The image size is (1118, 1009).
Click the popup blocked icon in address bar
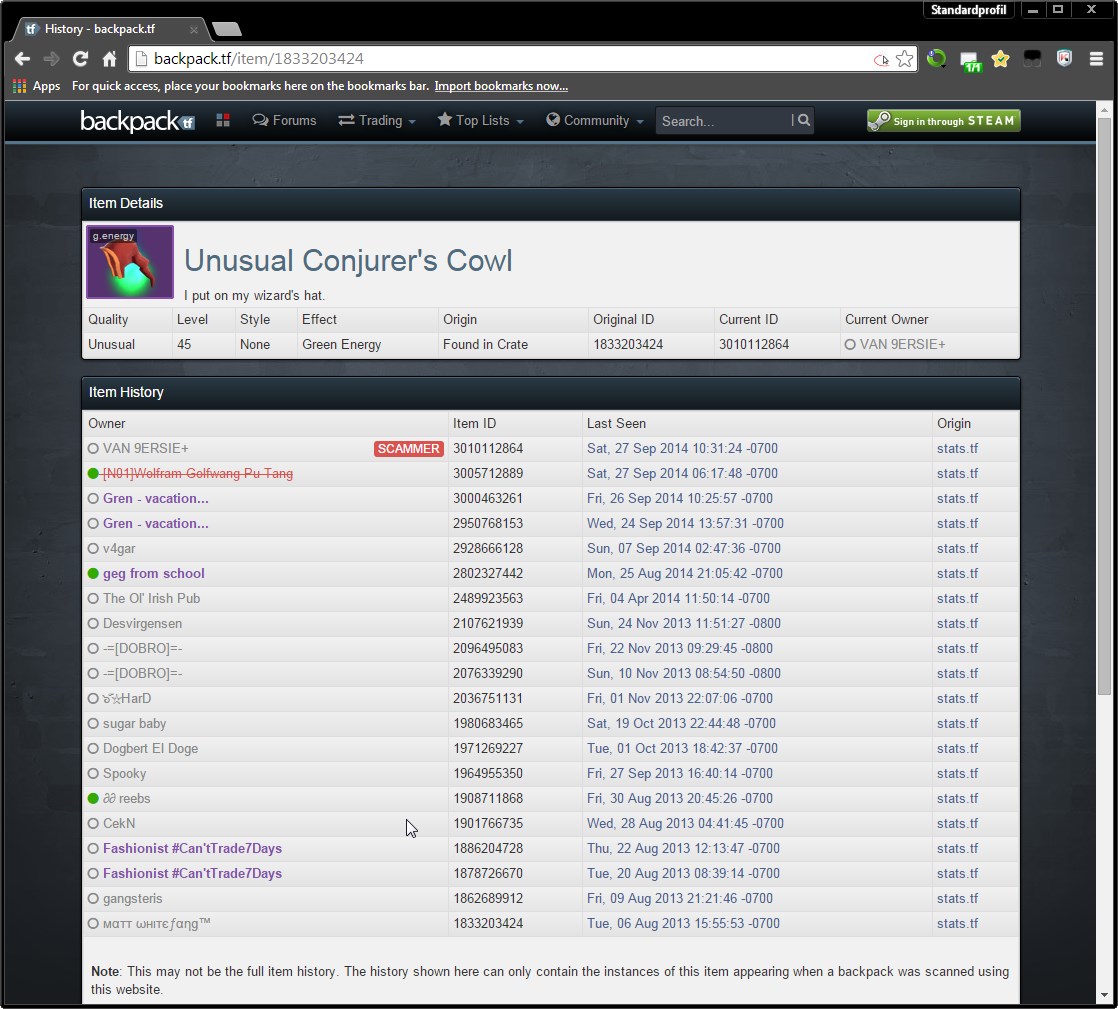pyautogui.click(x=881, y=60)
